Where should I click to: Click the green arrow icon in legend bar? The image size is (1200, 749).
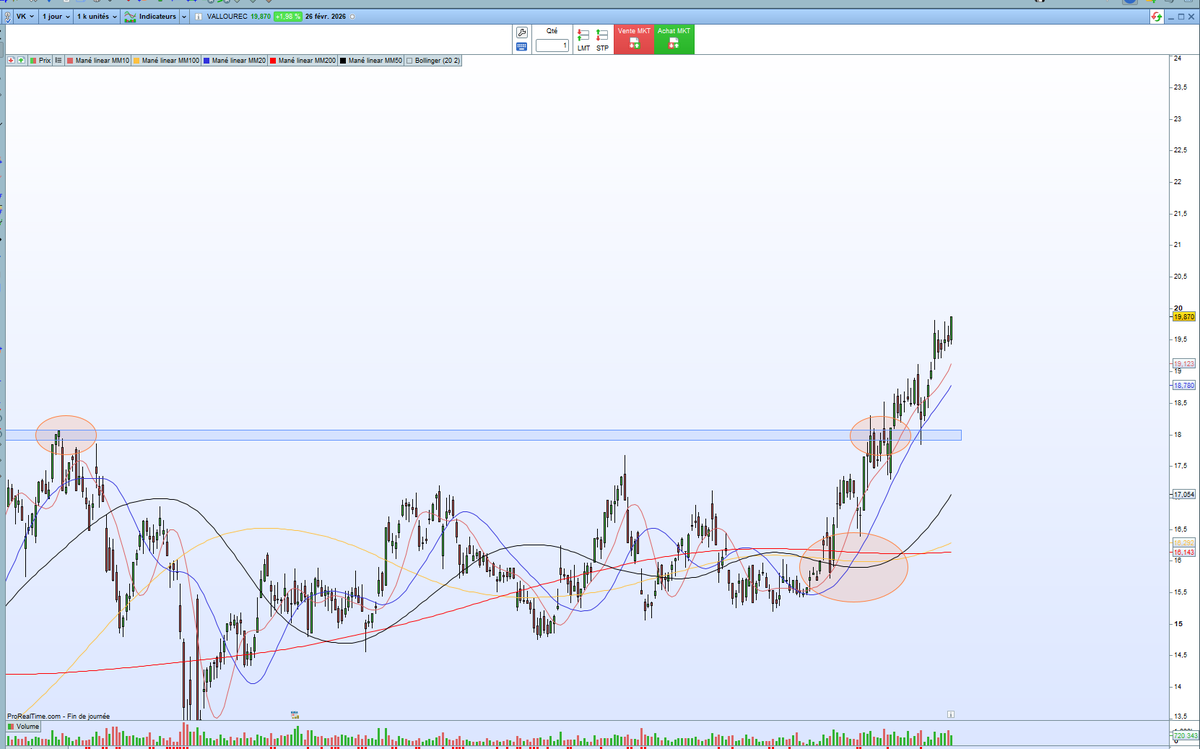tap(21, 61)
